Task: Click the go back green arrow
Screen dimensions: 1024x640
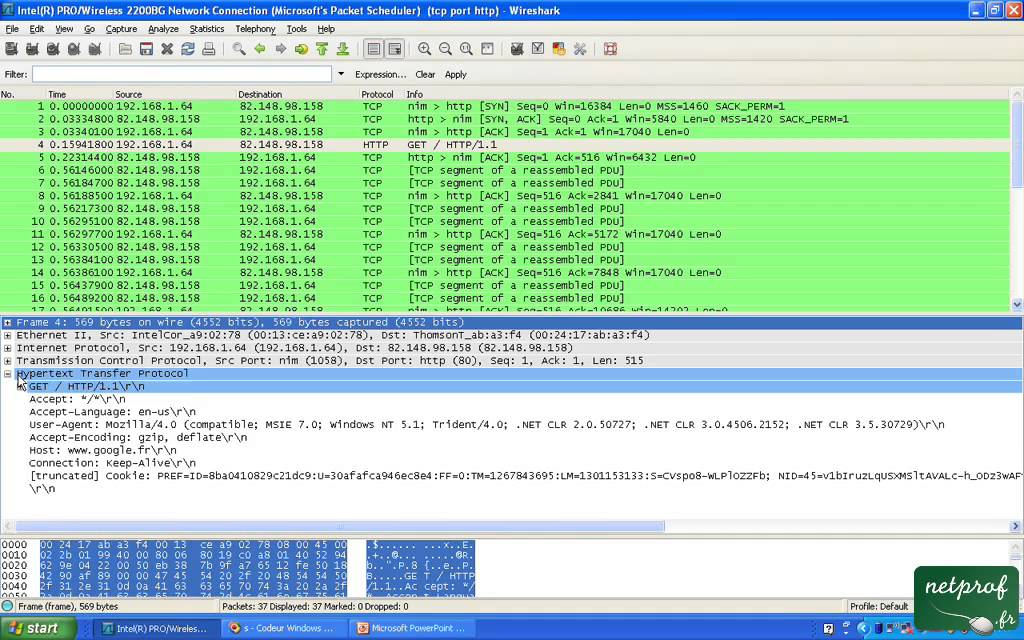Action: coord(260,49)
